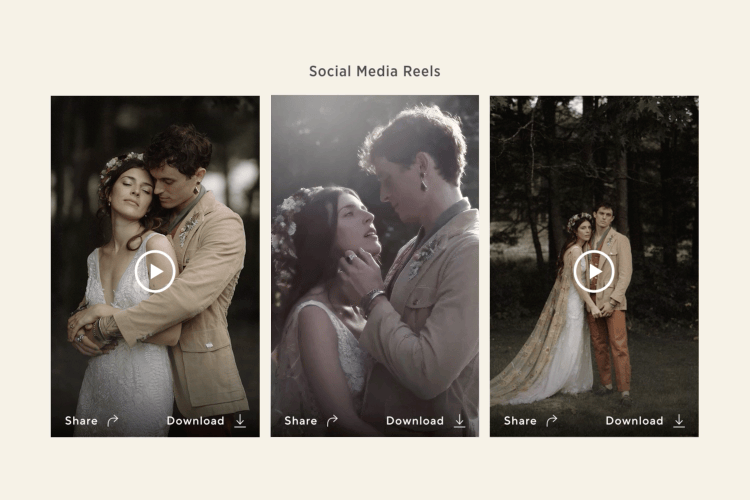The height and width of the screenshot is (500, 750).
Task: Click the Social Media Reels heading
Action: [x=375, y=71]
